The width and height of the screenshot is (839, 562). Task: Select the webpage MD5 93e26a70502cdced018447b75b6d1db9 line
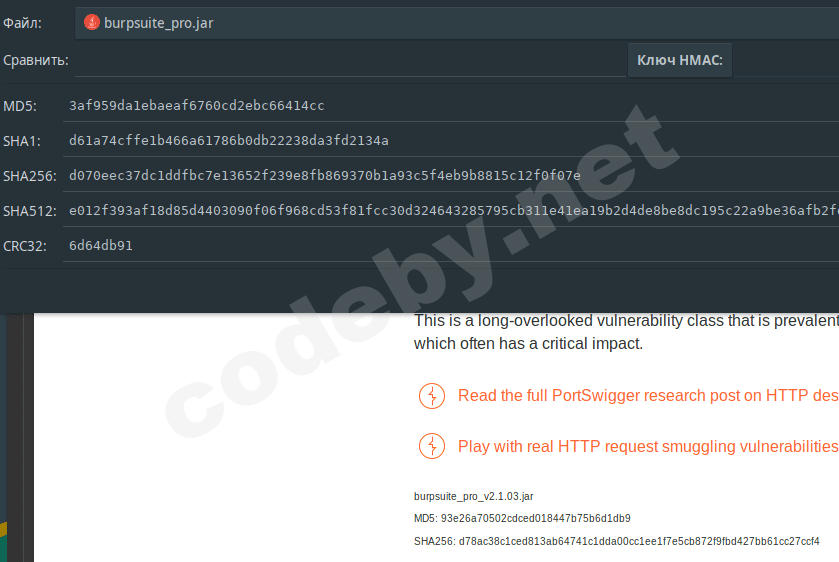click(522, 518)
